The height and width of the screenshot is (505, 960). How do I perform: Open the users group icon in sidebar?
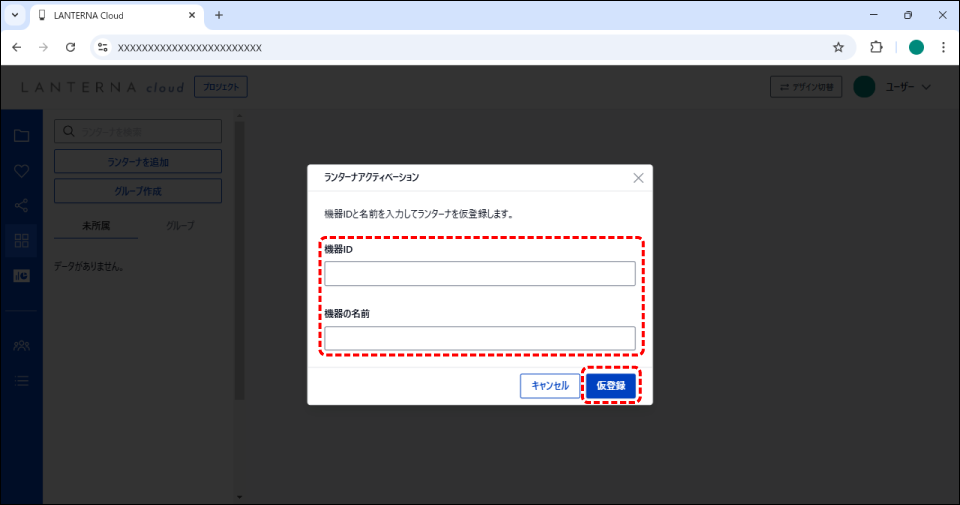point(21,345)
